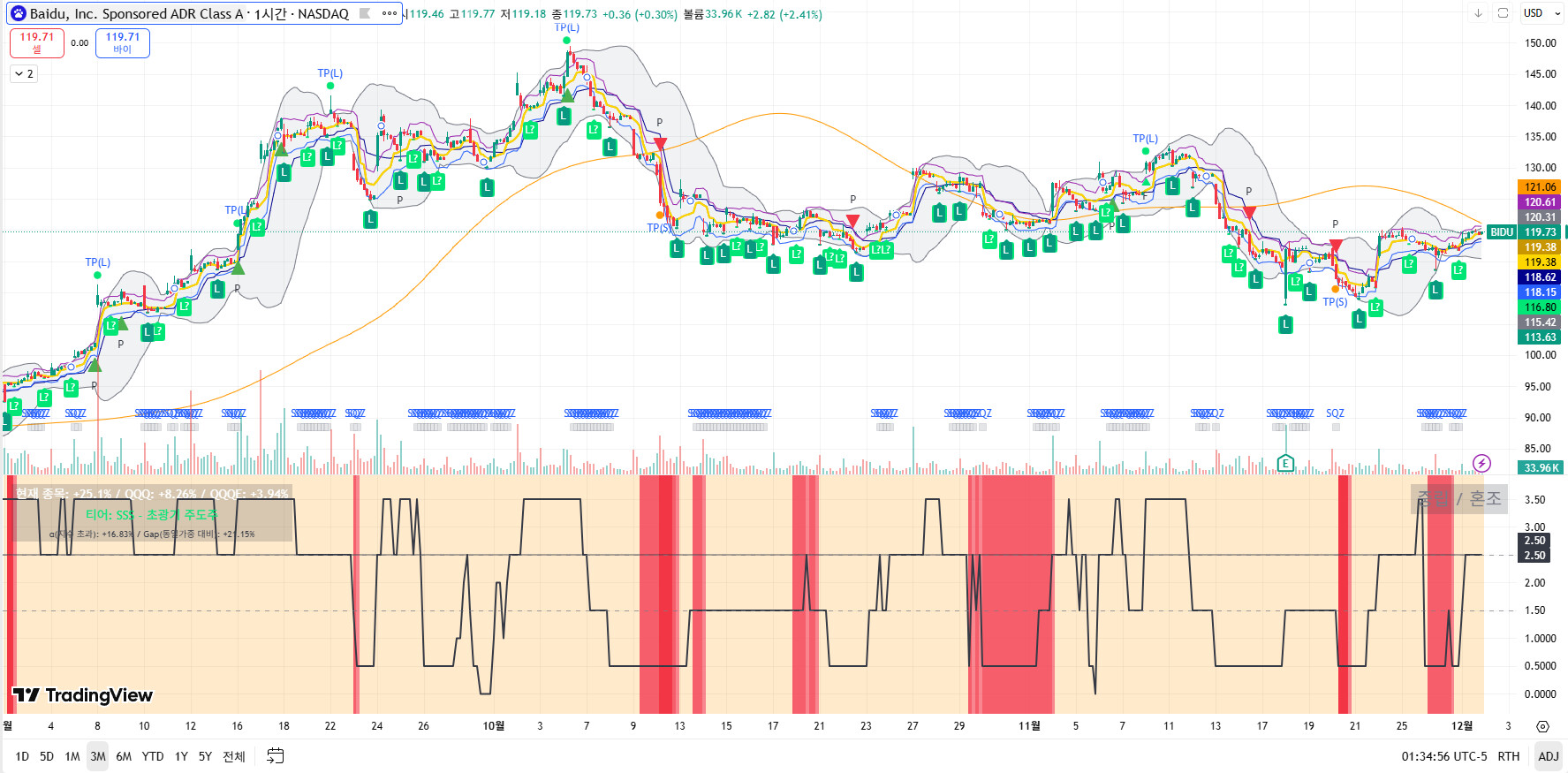The height and width of the screenshot is (773, 1568).
Task: Open the USD currency dropdown
Action: 1541,13
